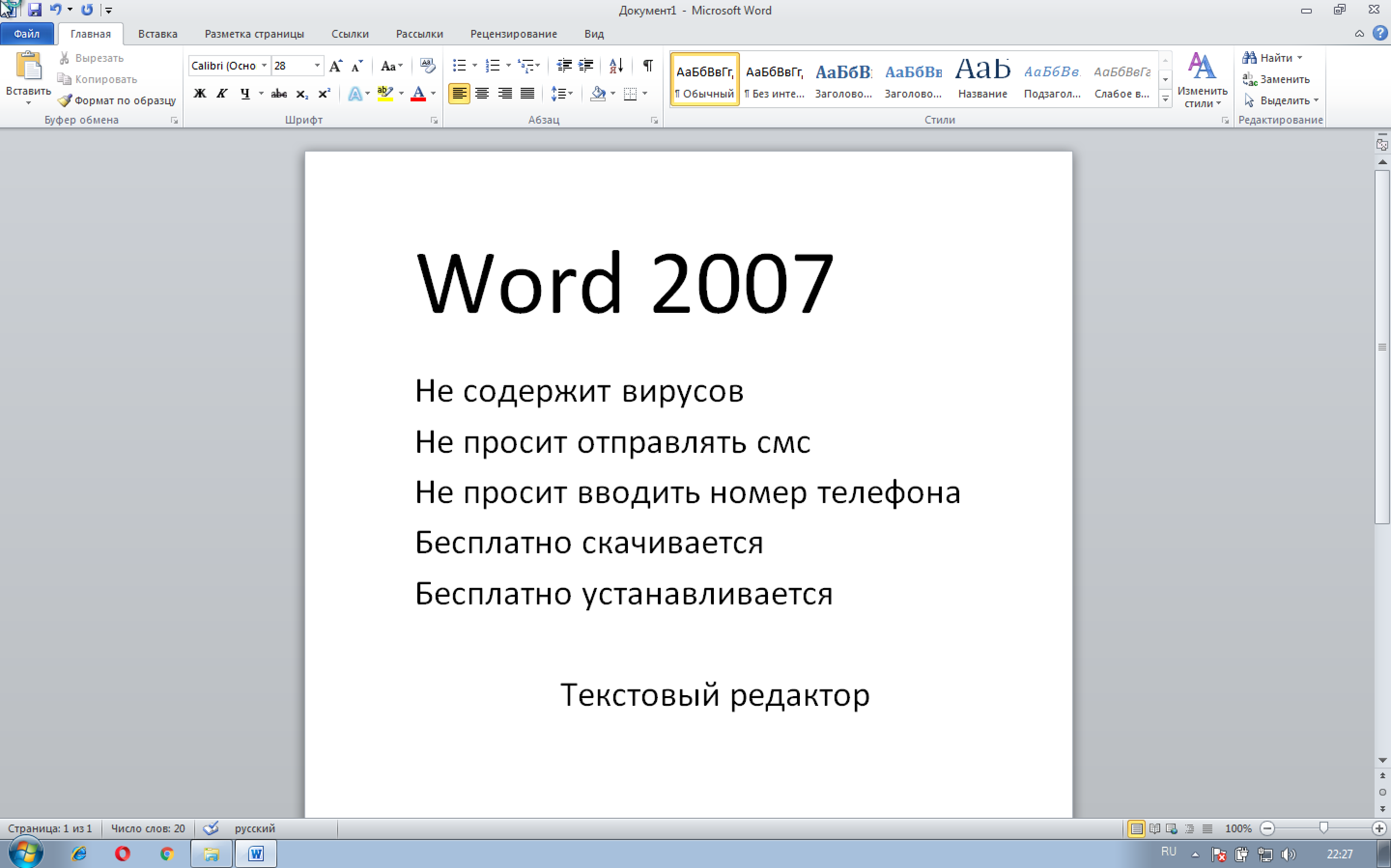The image size is (1391, 868).
Task: Click the Sort text icon
Action: click(616, 66)
